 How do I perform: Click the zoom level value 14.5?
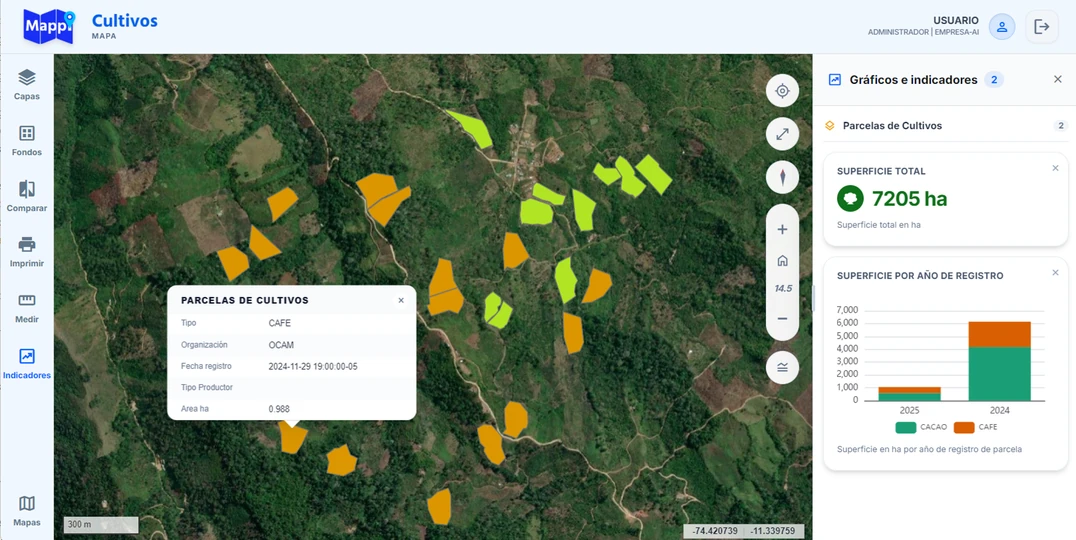tap(783, 289)
